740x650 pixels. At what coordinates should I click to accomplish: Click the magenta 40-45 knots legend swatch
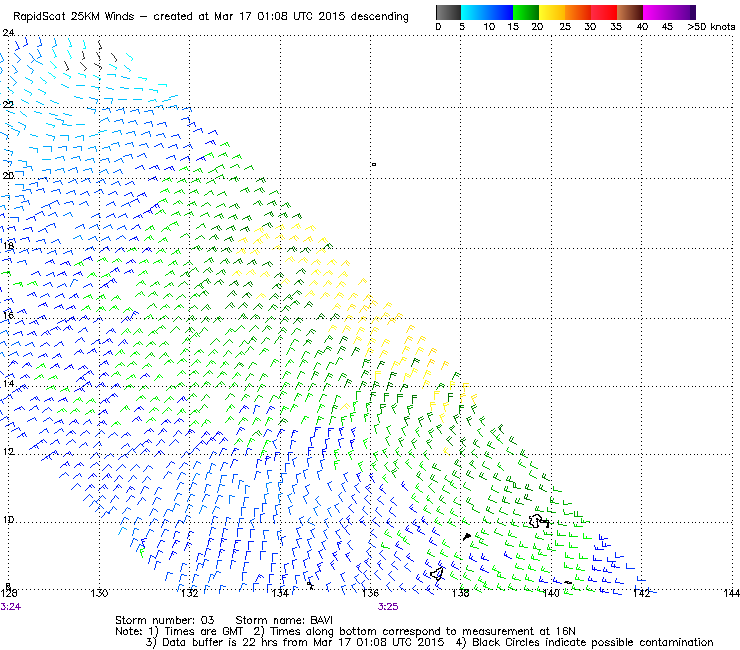[x=656, y=12]
